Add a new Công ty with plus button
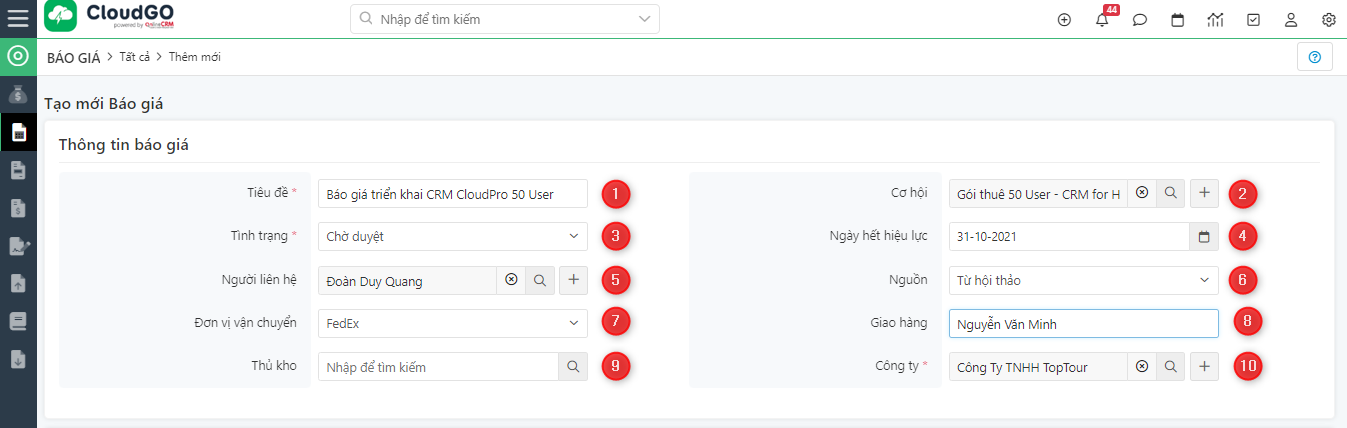1347x428 pixels. (1204, 367)
